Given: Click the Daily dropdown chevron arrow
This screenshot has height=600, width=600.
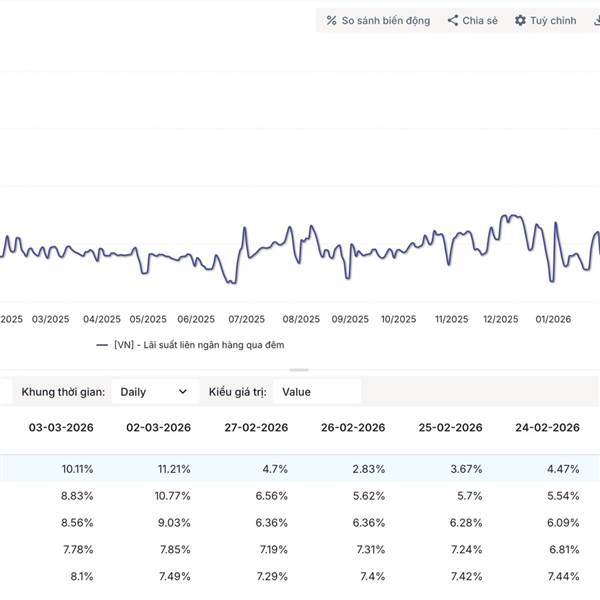Looking at the screenshot, I should [182, 392].
